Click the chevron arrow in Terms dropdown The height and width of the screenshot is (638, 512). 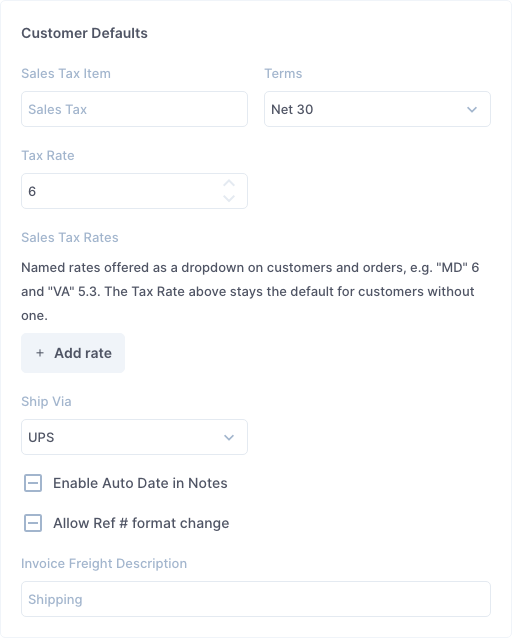tap(472, 109)
